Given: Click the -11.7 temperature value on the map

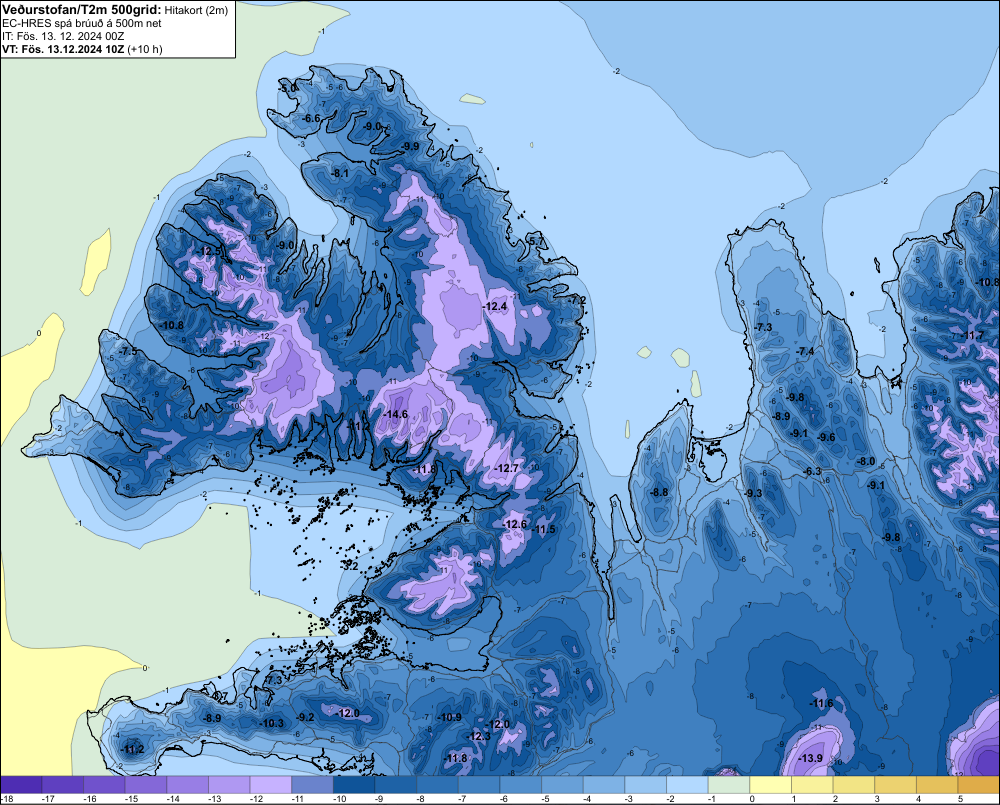Looking at the screenshot, I should click(973, 335).
